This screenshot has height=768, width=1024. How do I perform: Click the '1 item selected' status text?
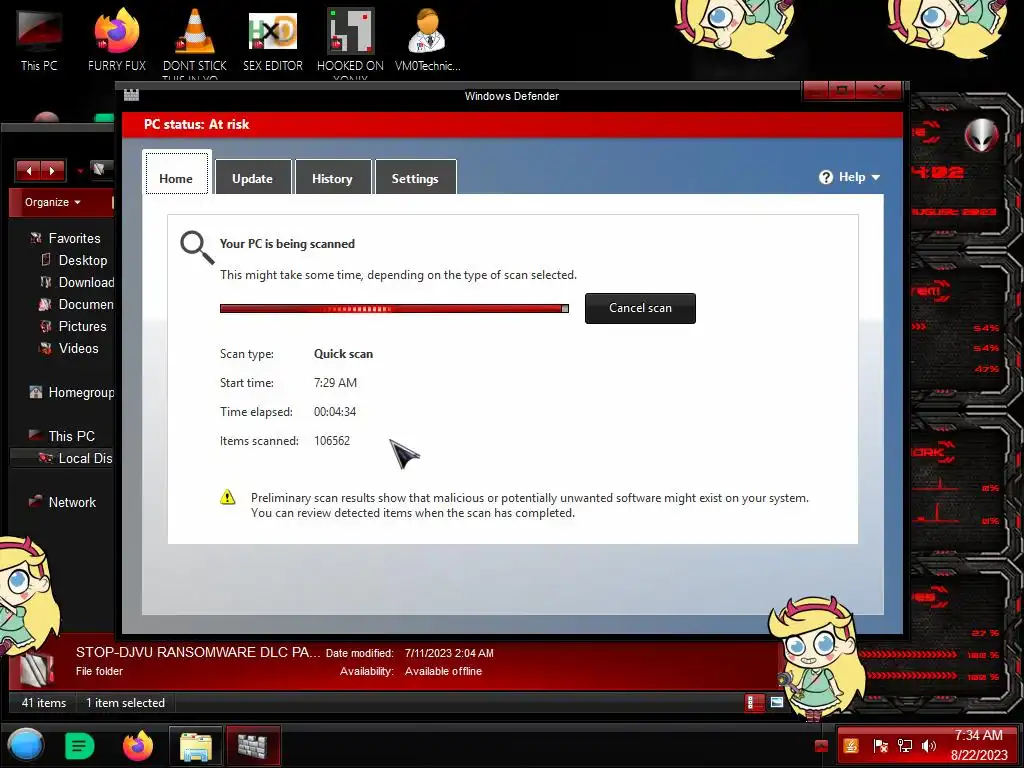[125, 703]
